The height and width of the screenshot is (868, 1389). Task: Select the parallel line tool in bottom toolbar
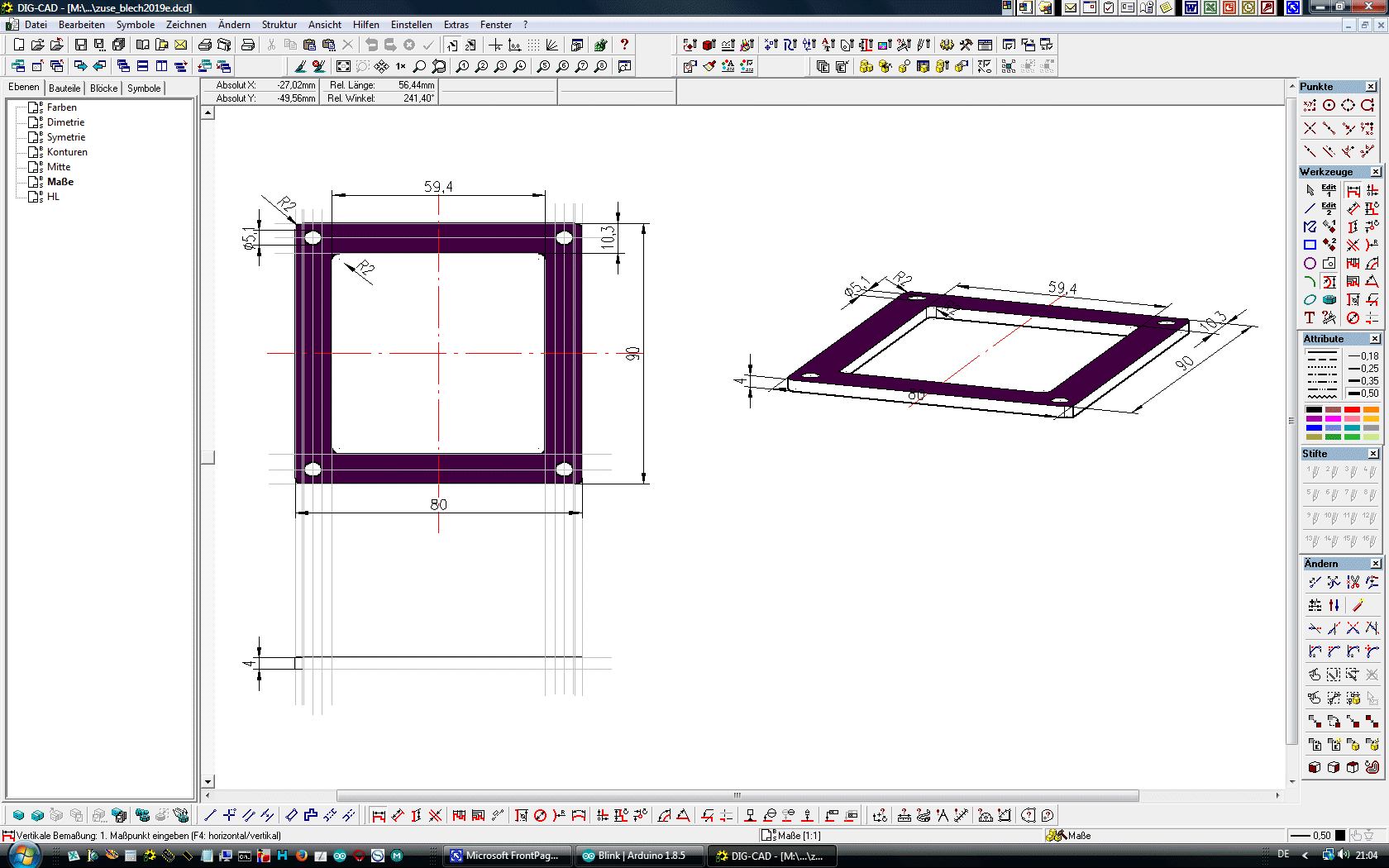248,815
